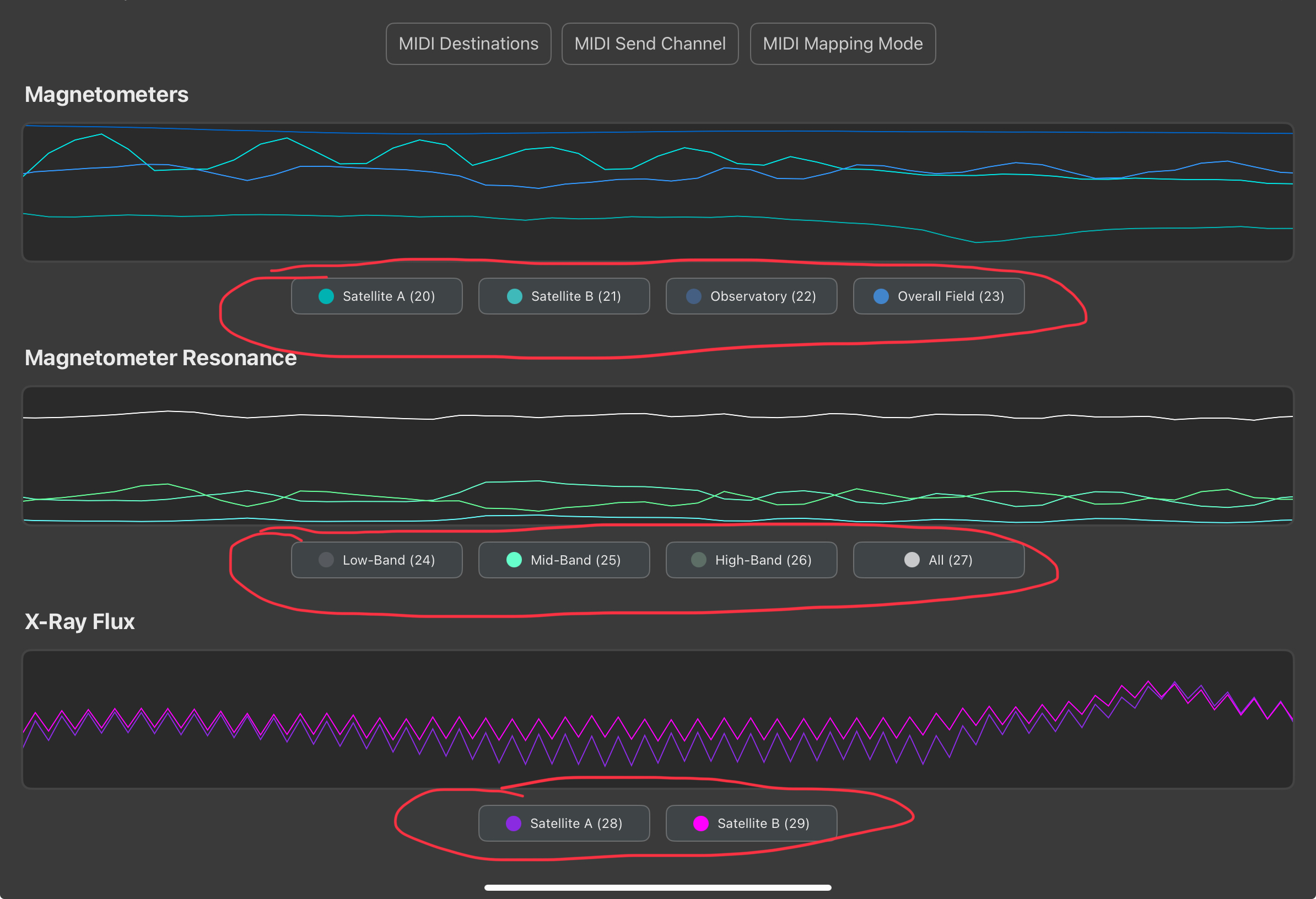Click inside the X-Ray Flux chart
This screenshot has height=899, width=1316.
(657, 719)
